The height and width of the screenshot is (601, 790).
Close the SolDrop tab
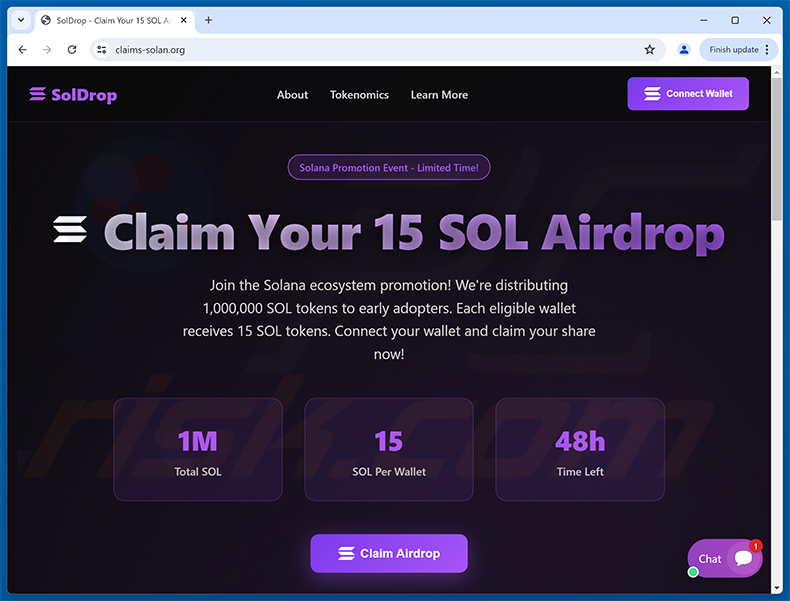[x=184, y=20]
